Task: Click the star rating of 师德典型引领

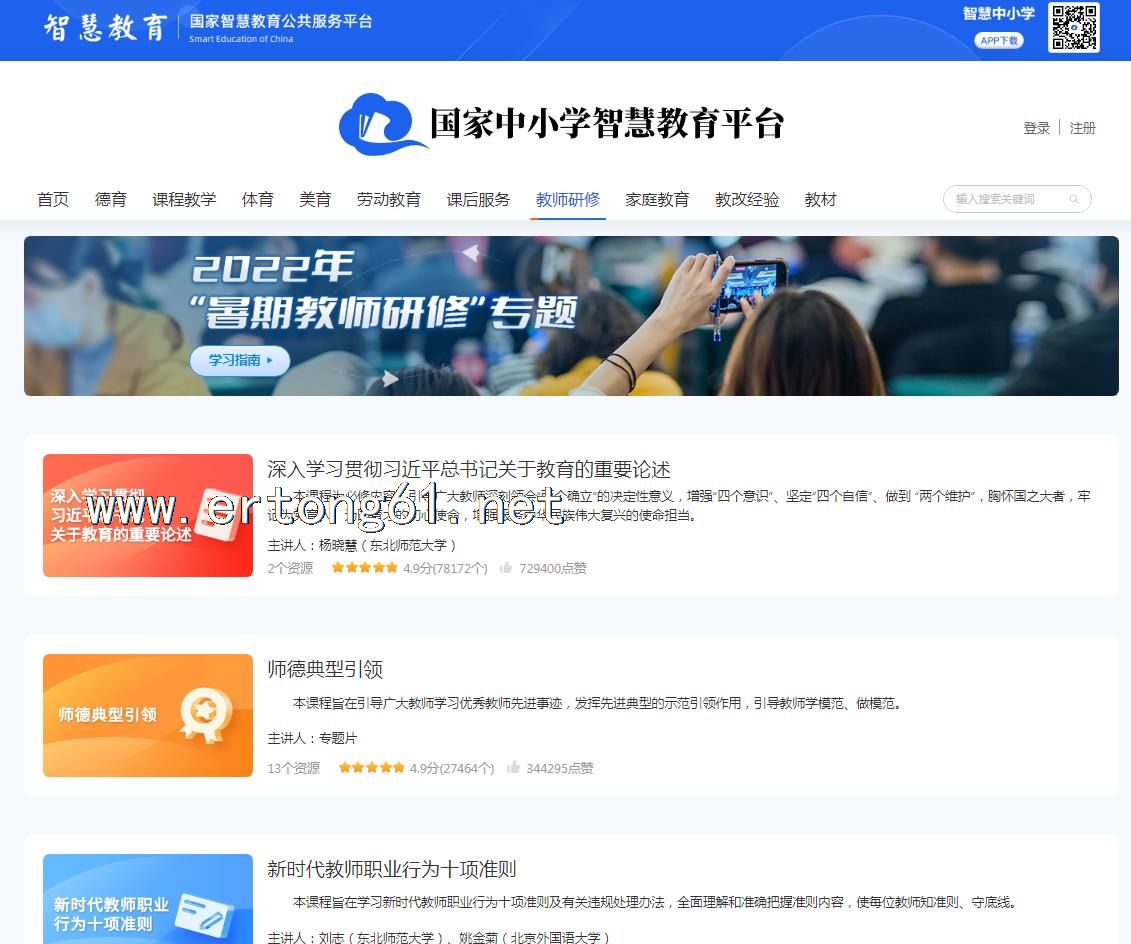Action: click(x=371, y=768)
